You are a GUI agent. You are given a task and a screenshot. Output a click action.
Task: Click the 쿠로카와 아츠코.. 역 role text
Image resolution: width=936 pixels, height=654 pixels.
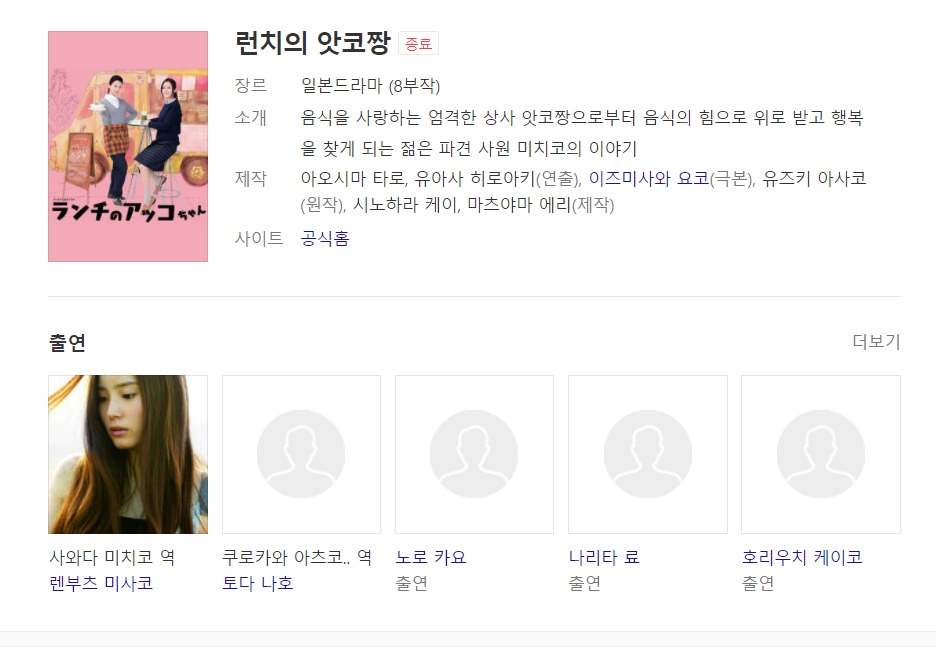click(297, 557)
